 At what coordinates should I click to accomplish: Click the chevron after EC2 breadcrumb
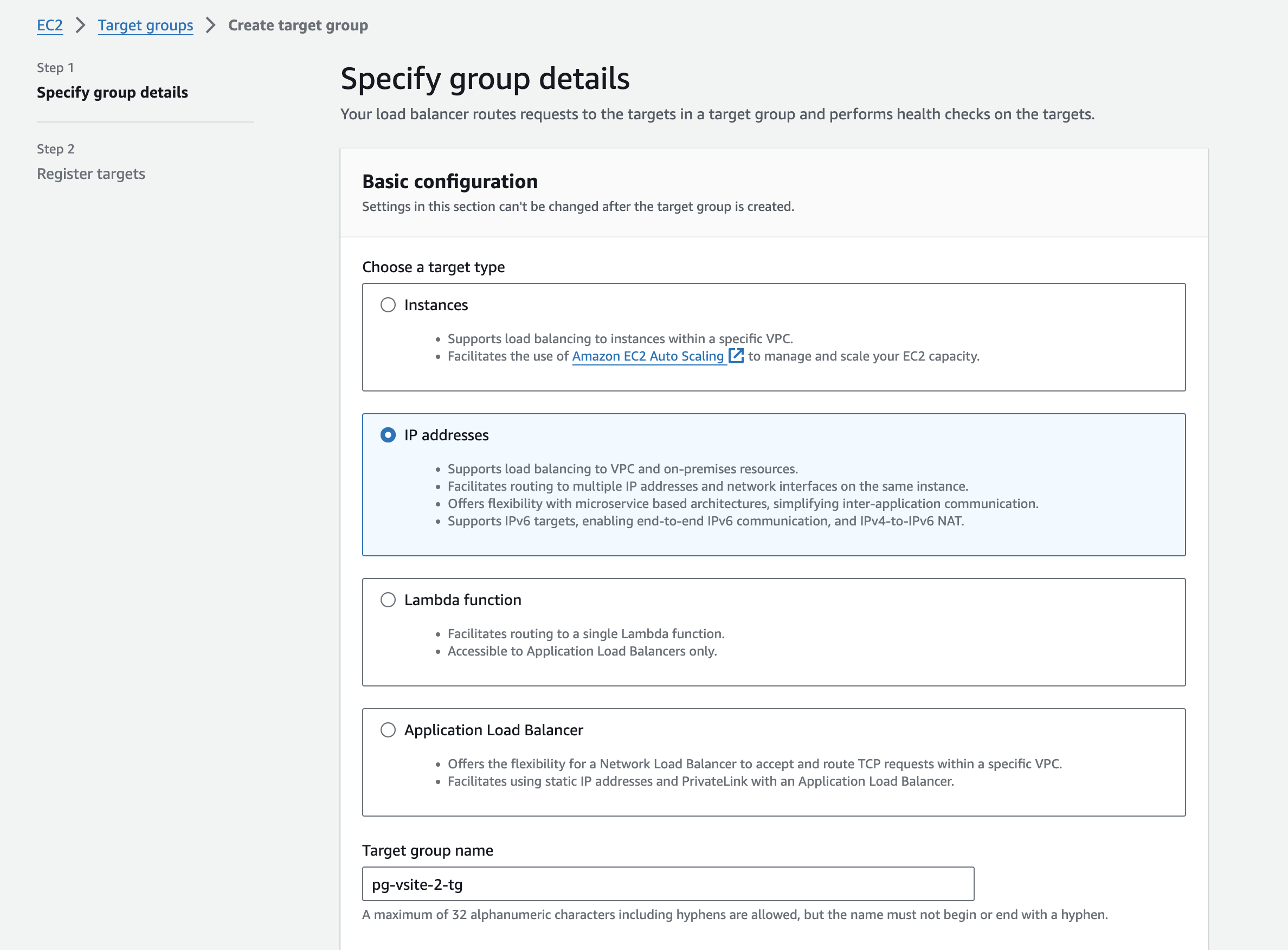coord(80,25)
